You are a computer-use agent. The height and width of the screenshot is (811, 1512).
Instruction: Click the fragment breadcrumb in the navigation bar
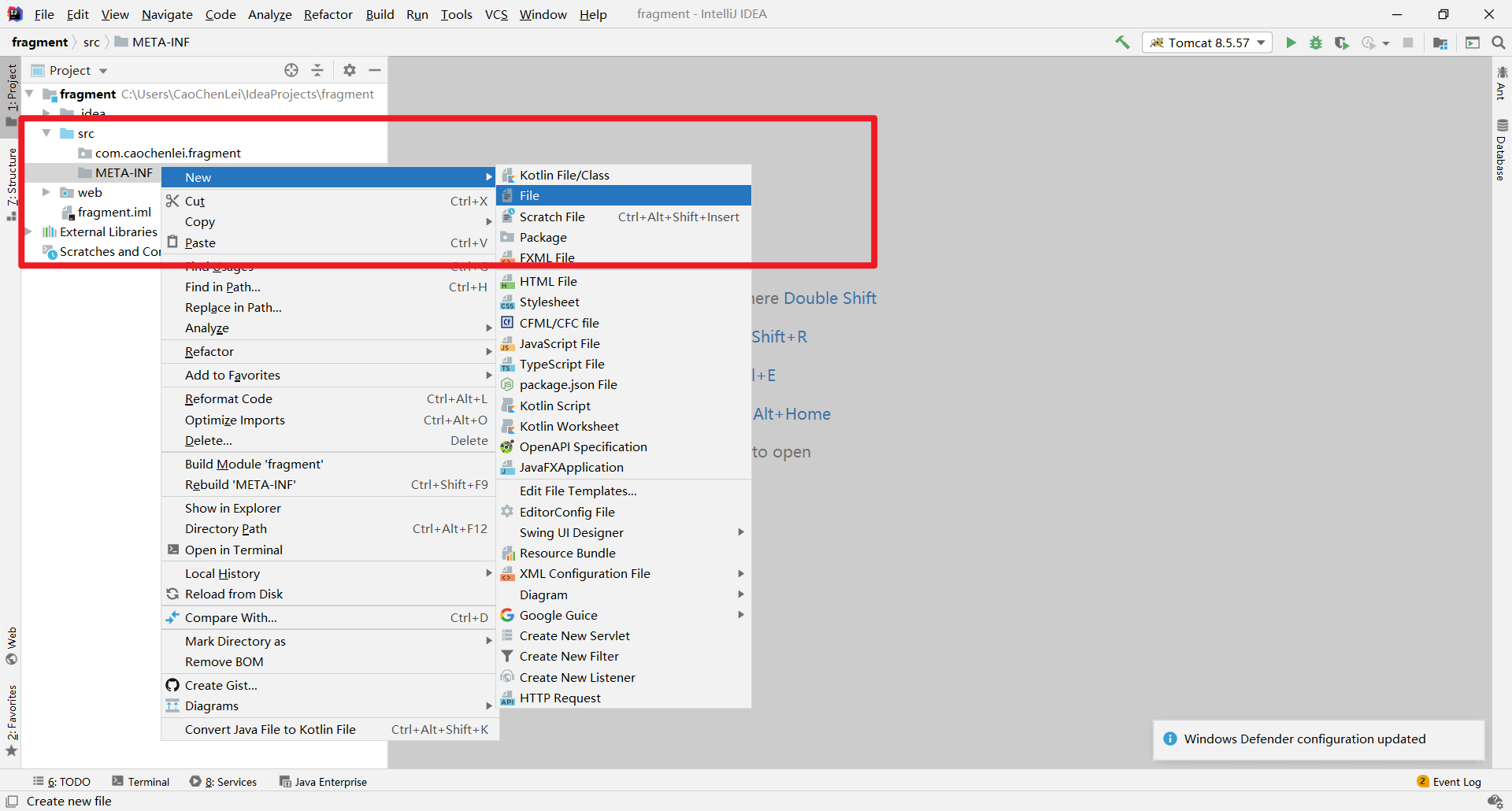(40, 43)
